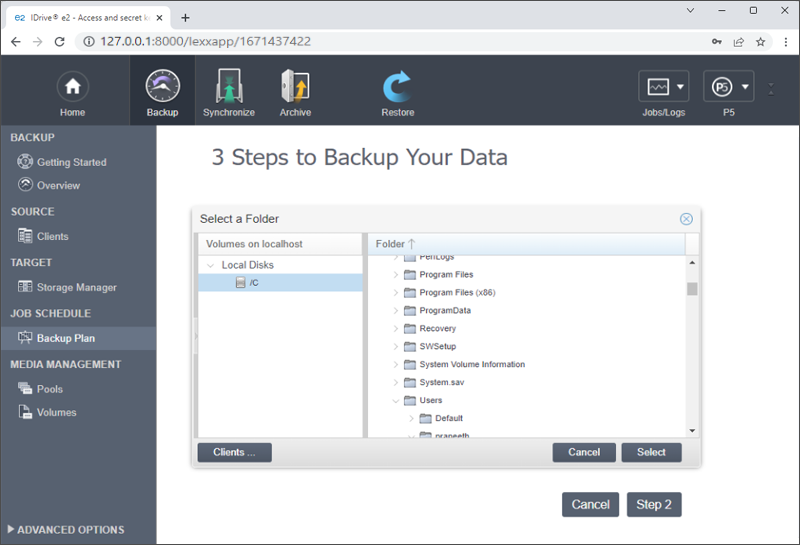Open Clients in the sidebar

click(x=52, y=236)
